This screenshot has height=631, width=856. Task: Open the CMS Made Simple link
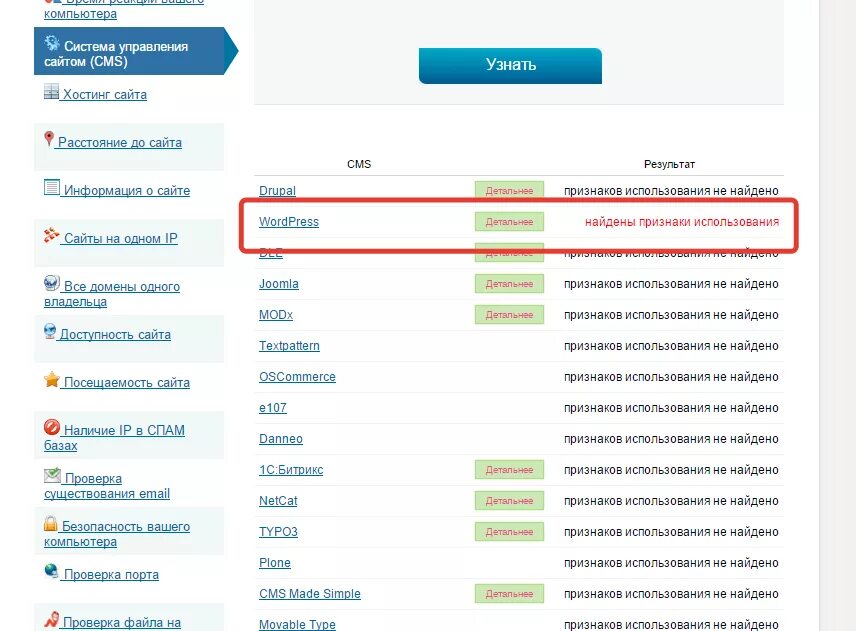310,594
